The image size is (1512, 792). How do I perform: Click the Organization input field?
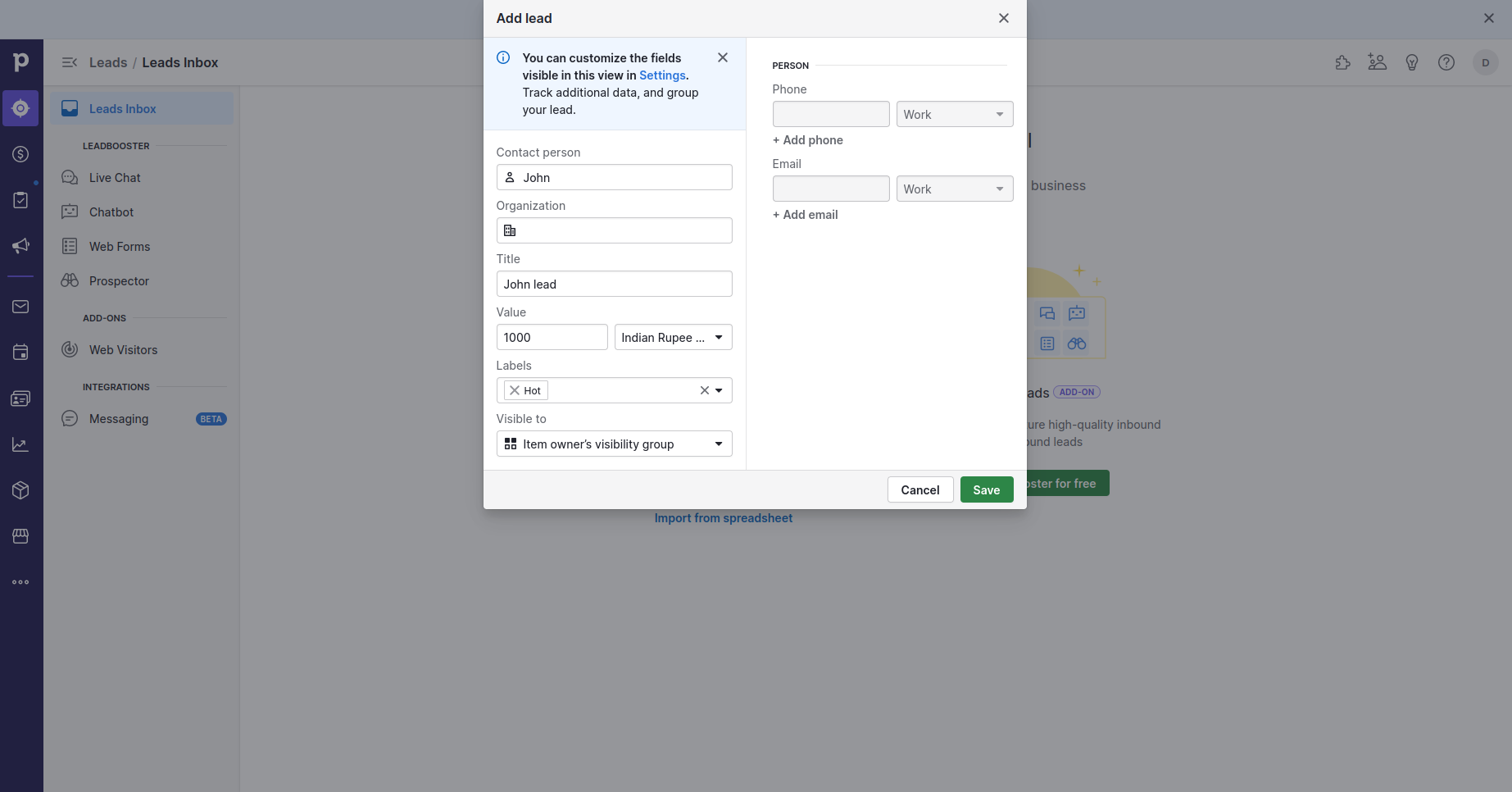click(x=623, y=230)
